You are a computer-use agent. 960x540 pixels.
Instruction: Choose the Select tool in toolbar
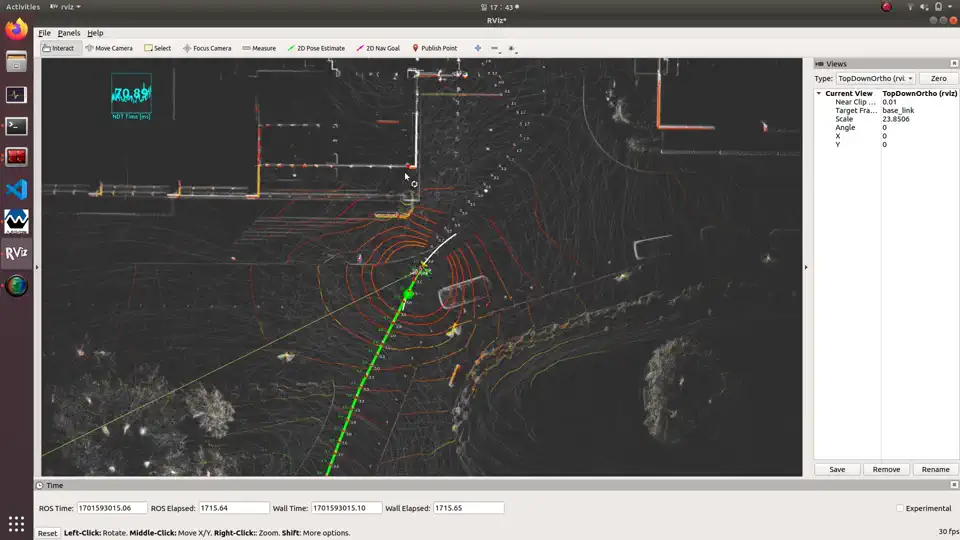[x=158, y=48]
